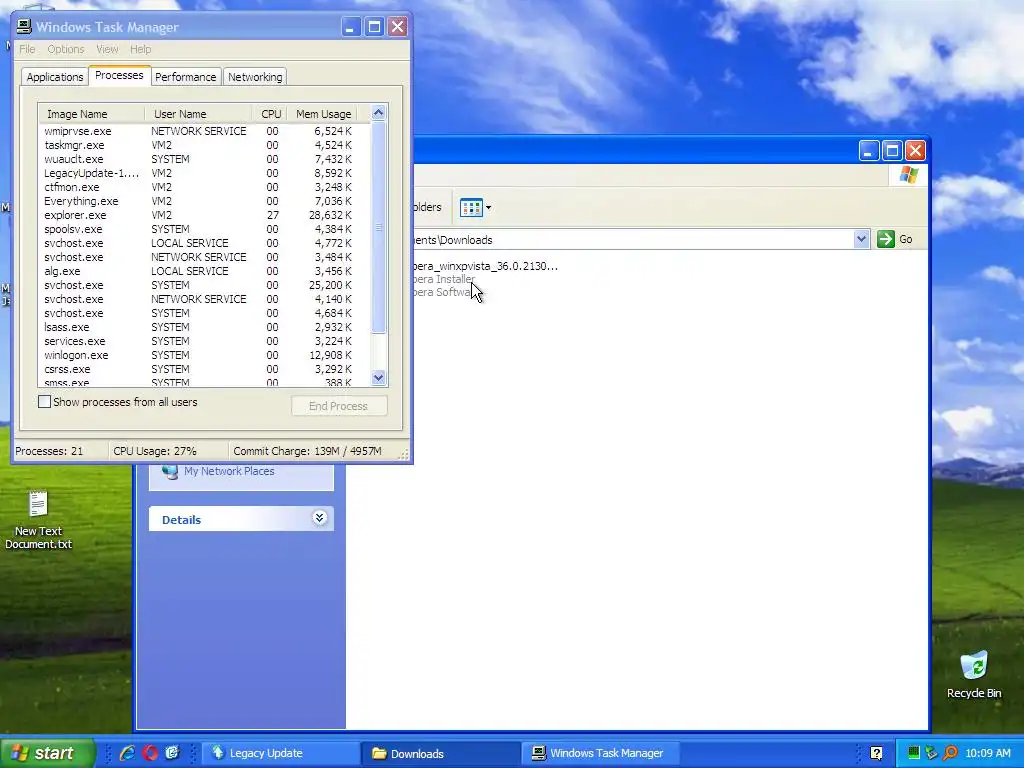The height and width of the screenshot is (768, 1024).
Task: Switch to the Performance tab
Action: pyautogui.click(x=185, y=77)
